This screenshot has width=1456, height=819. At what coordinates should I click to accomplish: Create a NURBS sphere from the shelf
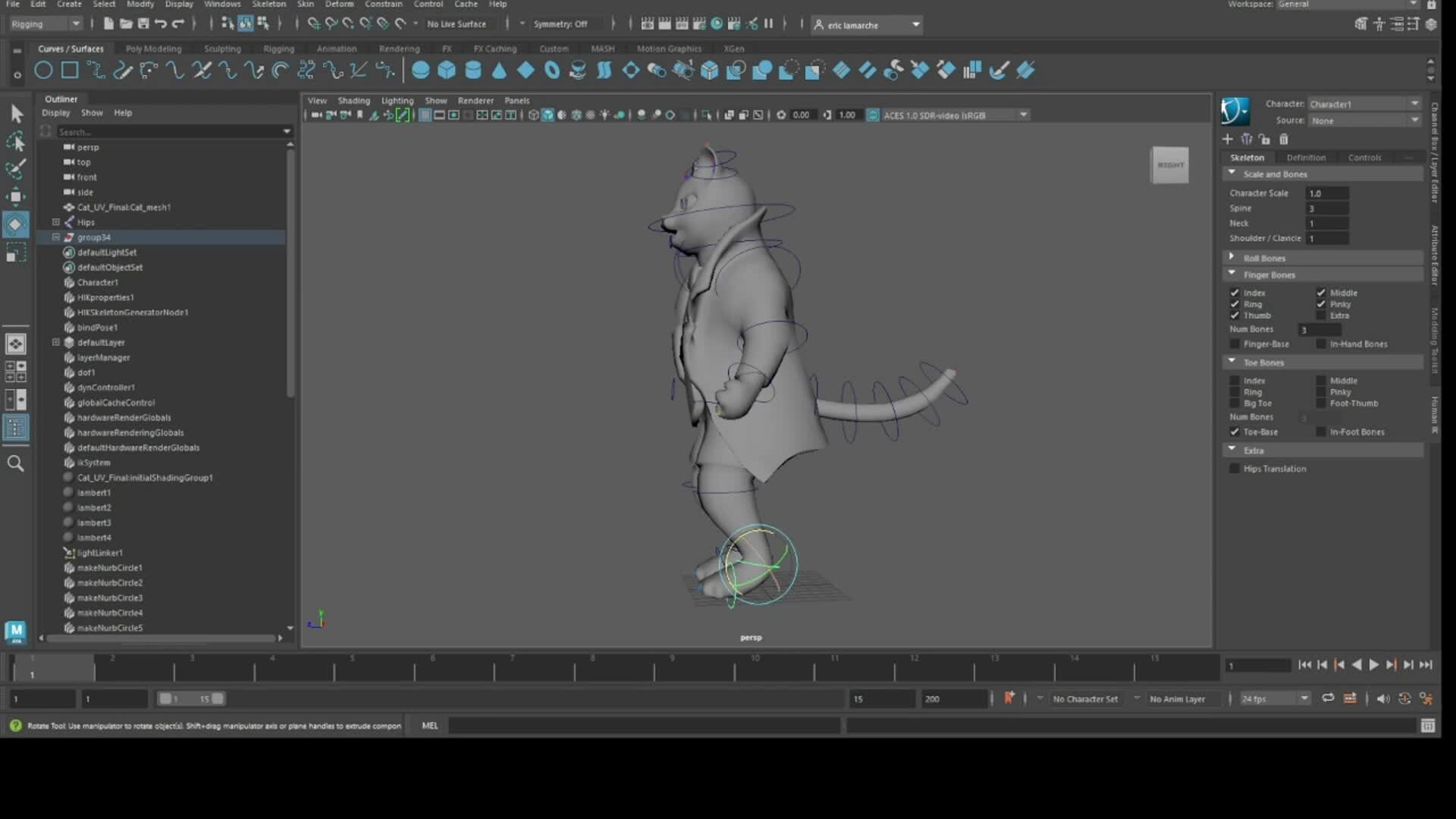coord(421,70)
